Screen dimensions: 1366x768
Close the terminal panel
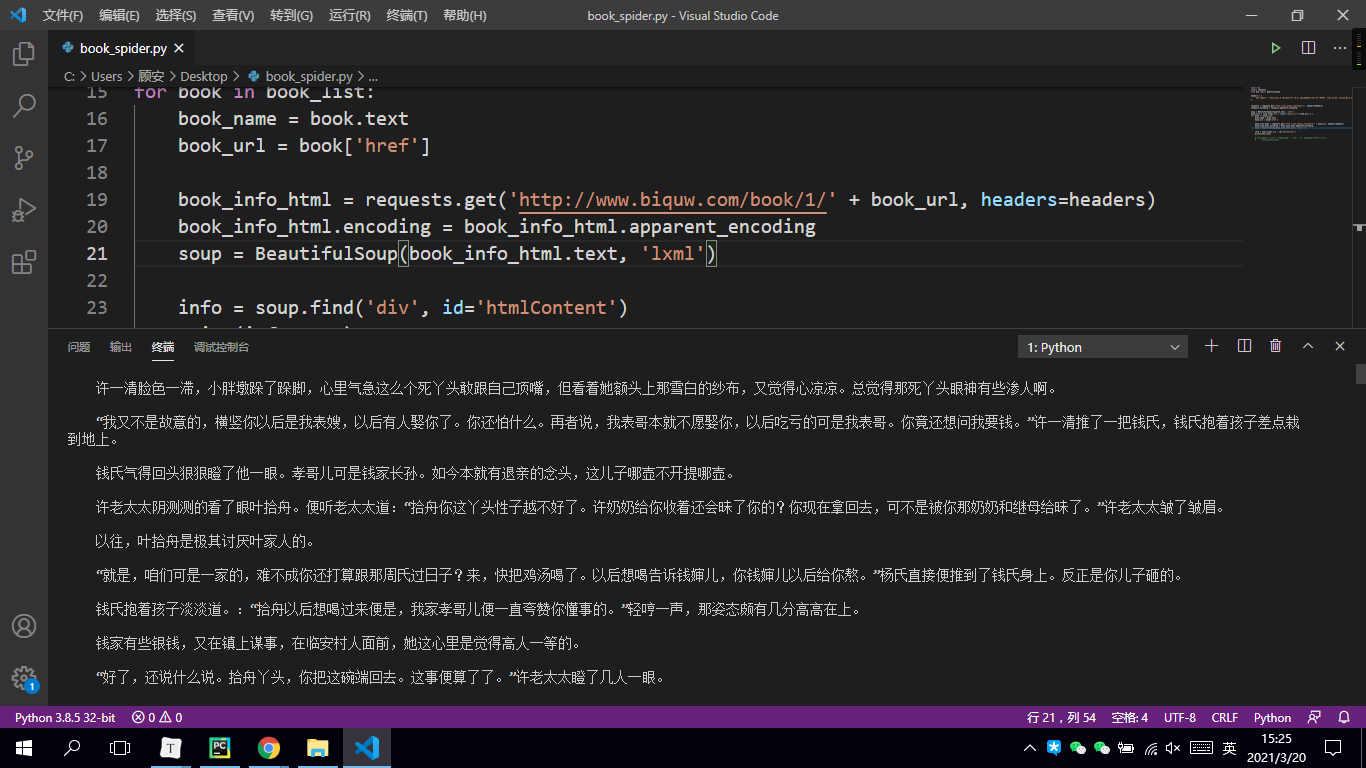point(1340,346)
